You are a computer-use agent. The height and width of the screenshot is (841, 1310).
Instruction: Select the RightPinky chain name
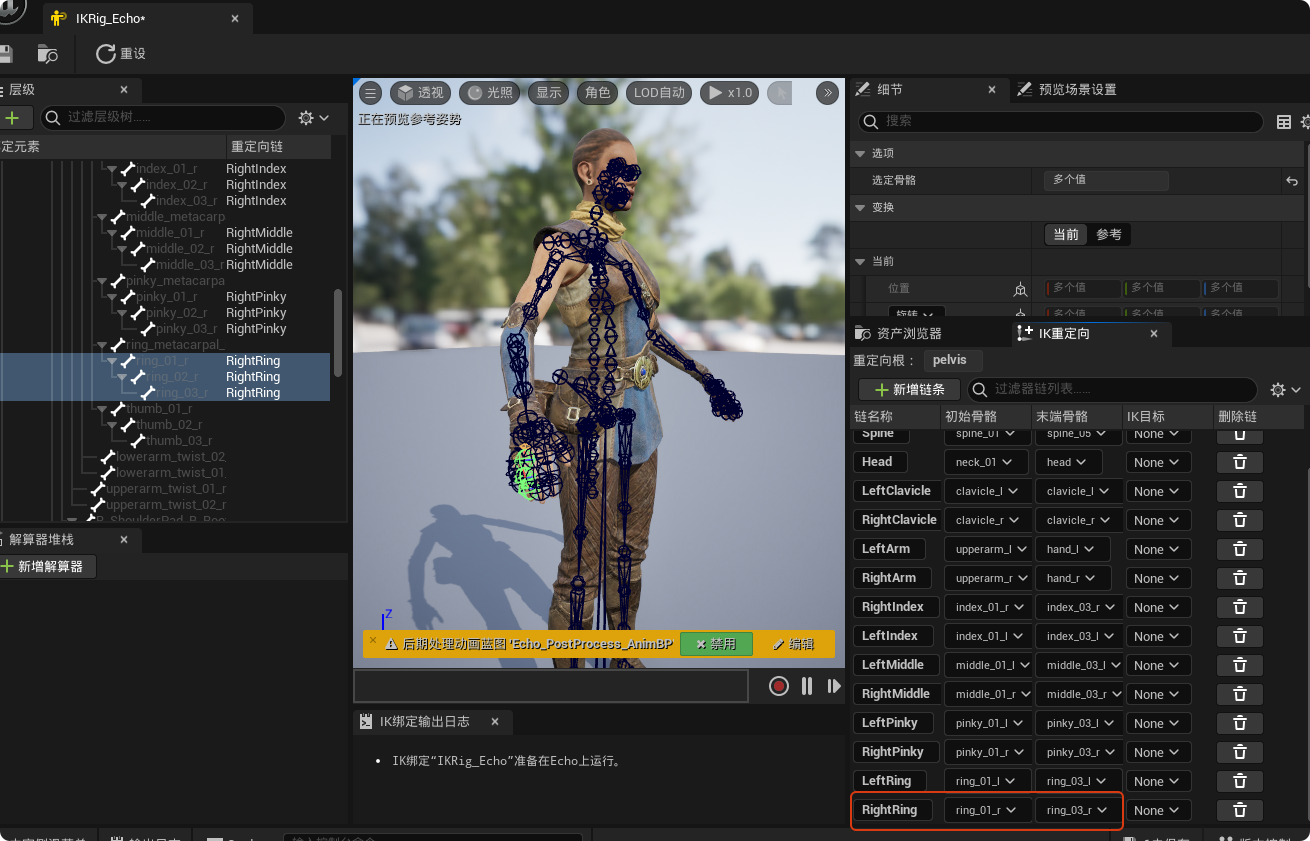click(x=894, y=752)
